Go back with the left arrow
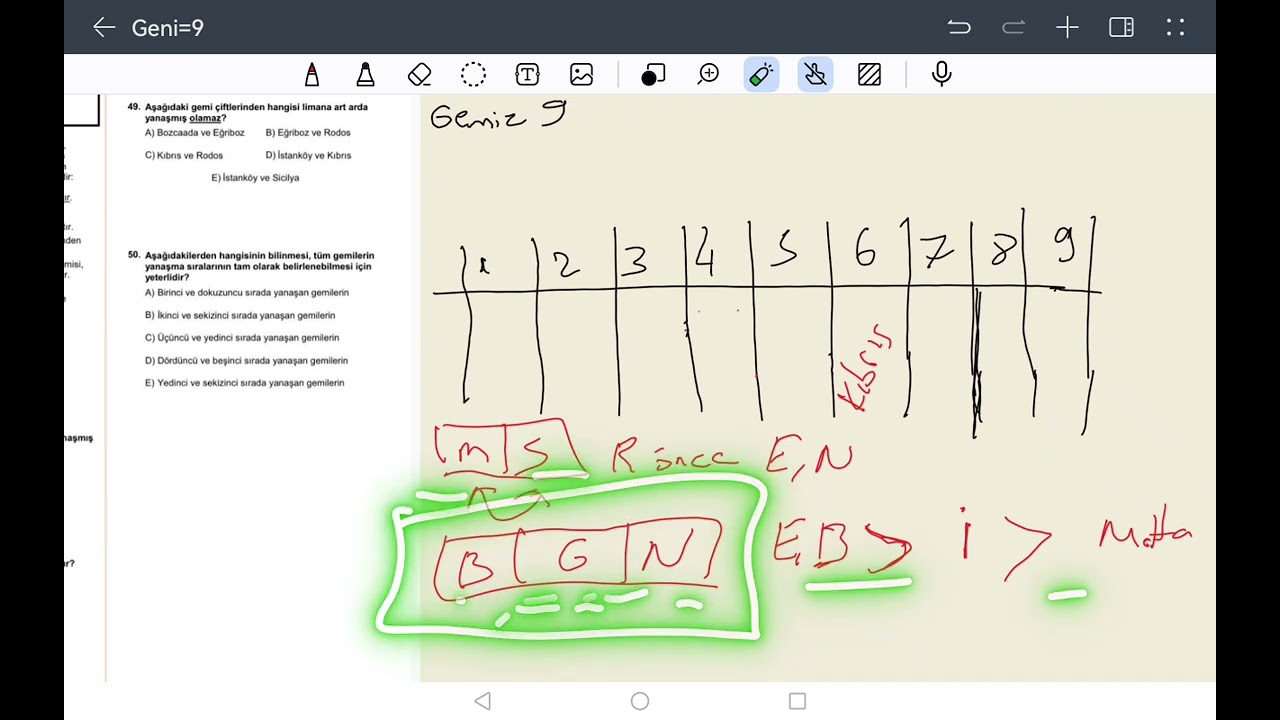1280x720 pixels. tap(104, 28)
